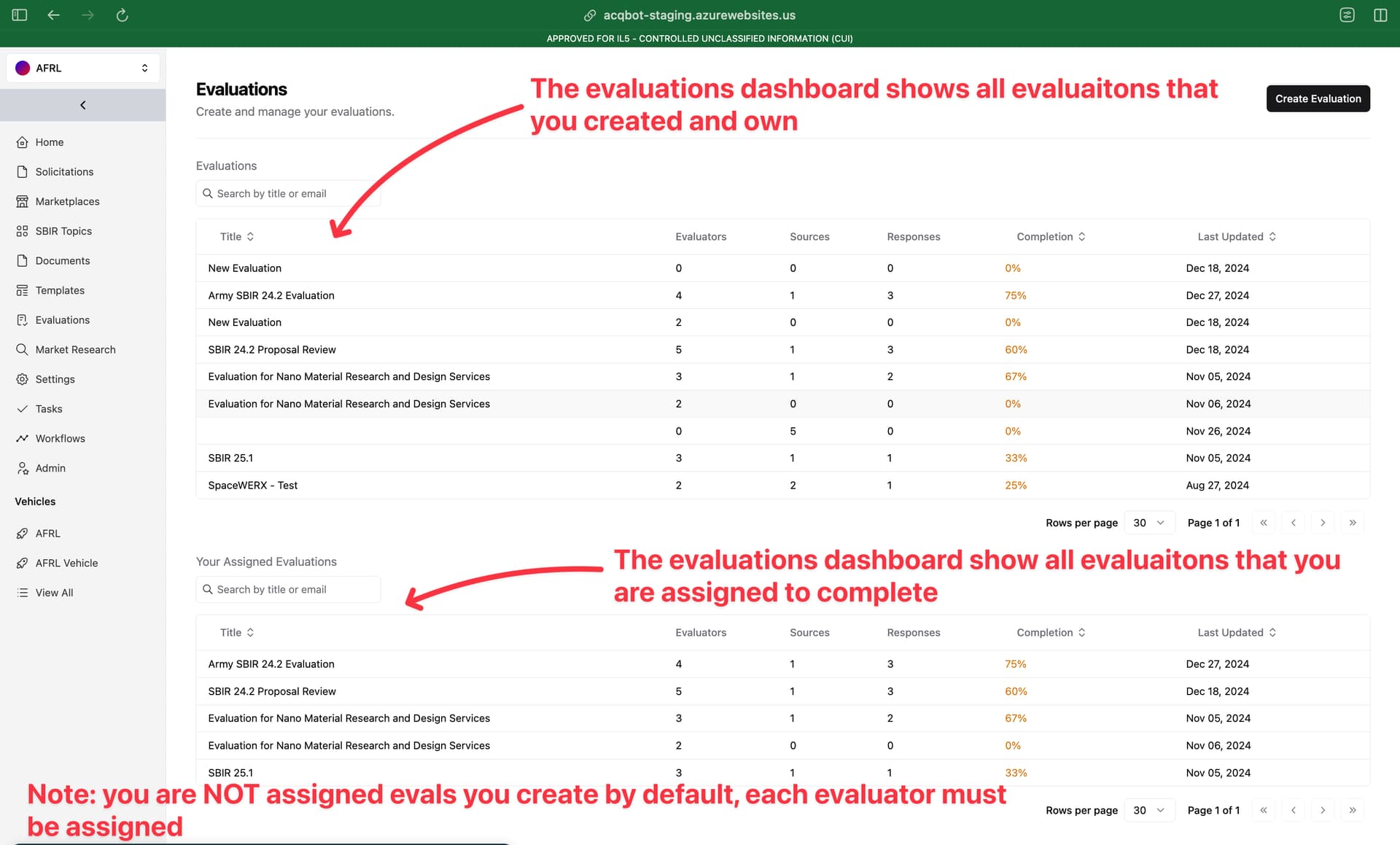Click the link icon beside the URL
Screen dimensions: 1400x845
590,15
